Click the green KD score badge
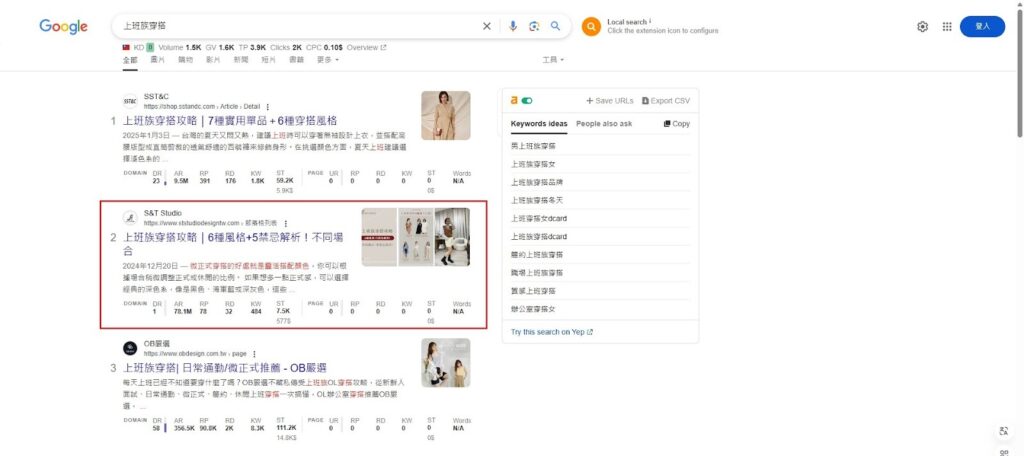Viewport: 1024px width, 456px height. tap(150, 47)
